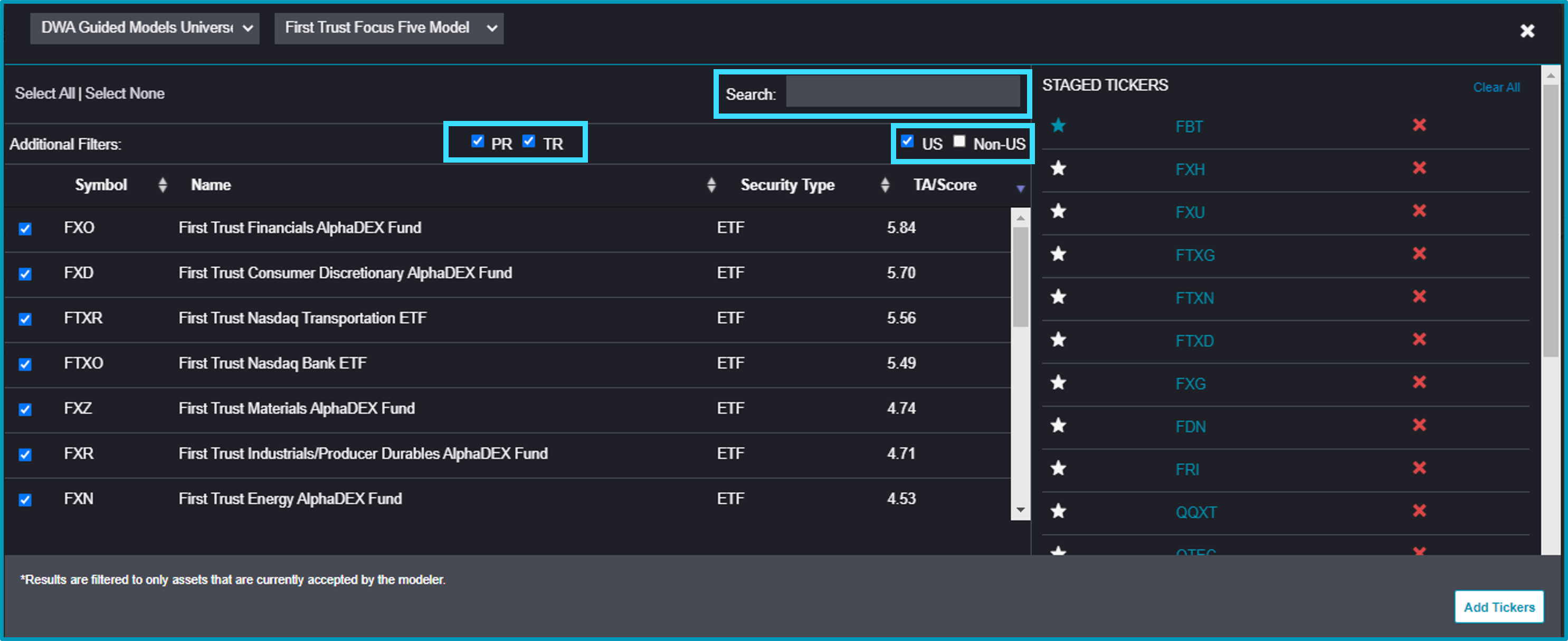Remove FXG from staged tickers
Viewport: 1568px width, 641px height.
pyautogui.click(x=1420, y=382)
